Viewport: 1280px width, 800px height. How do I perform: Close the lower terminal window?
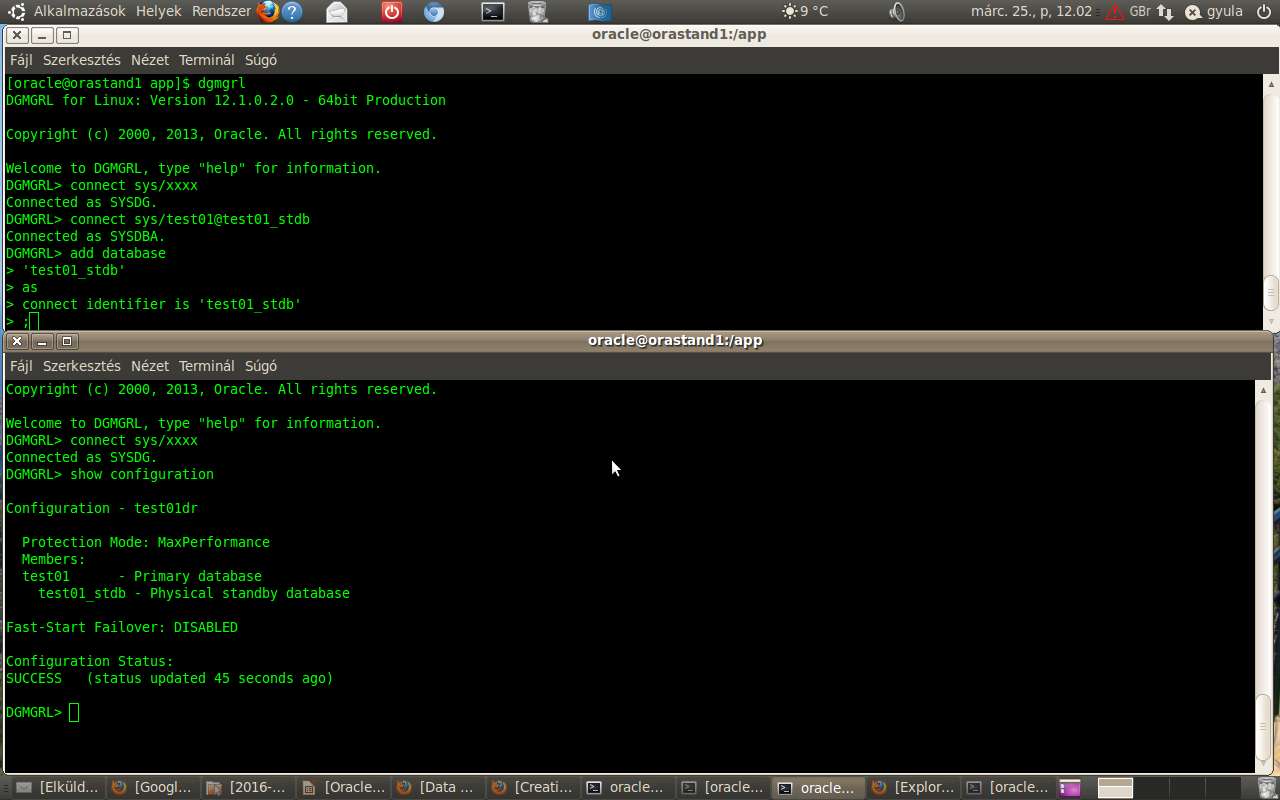(x=17, y=341)
